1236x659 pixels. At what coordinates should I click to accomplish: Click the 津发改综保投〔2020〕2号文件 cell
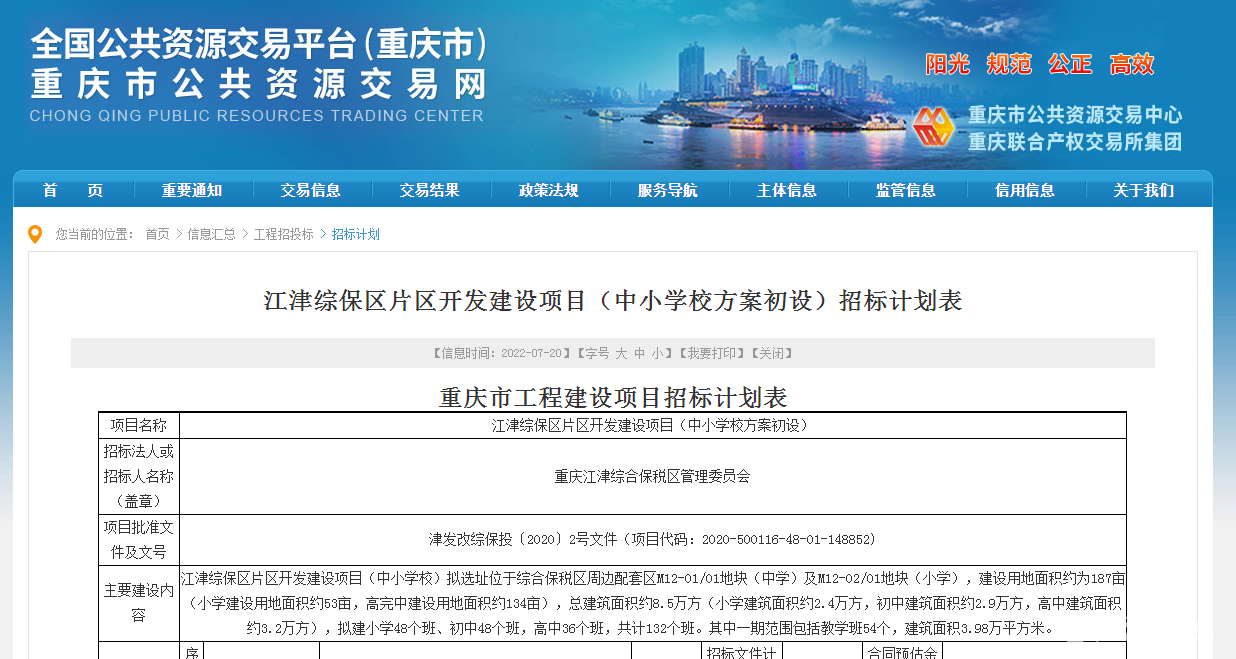[x=652, y=539]
